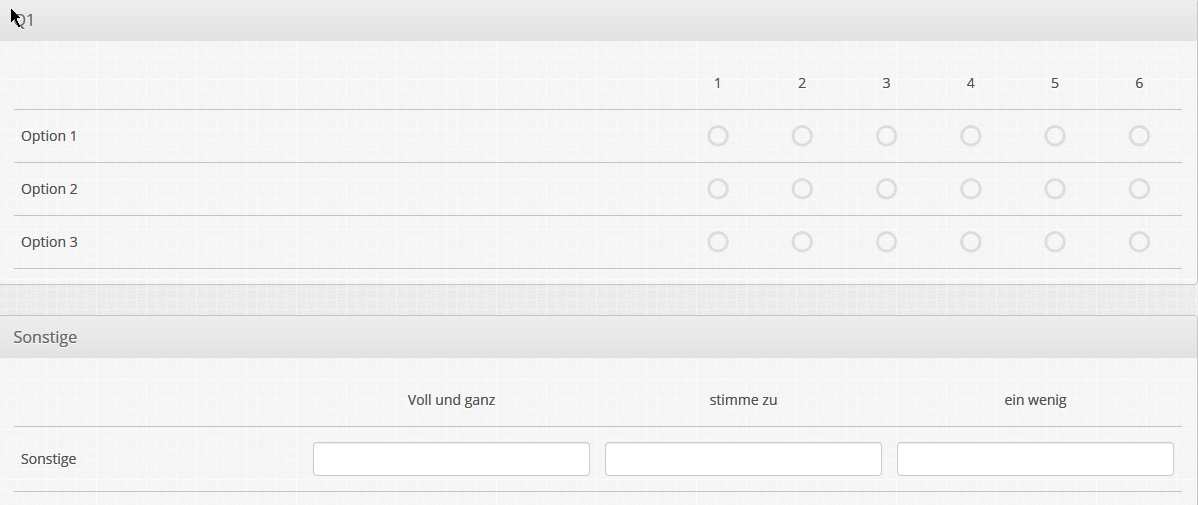Select rating 1 for Option 2

point(718,189)
